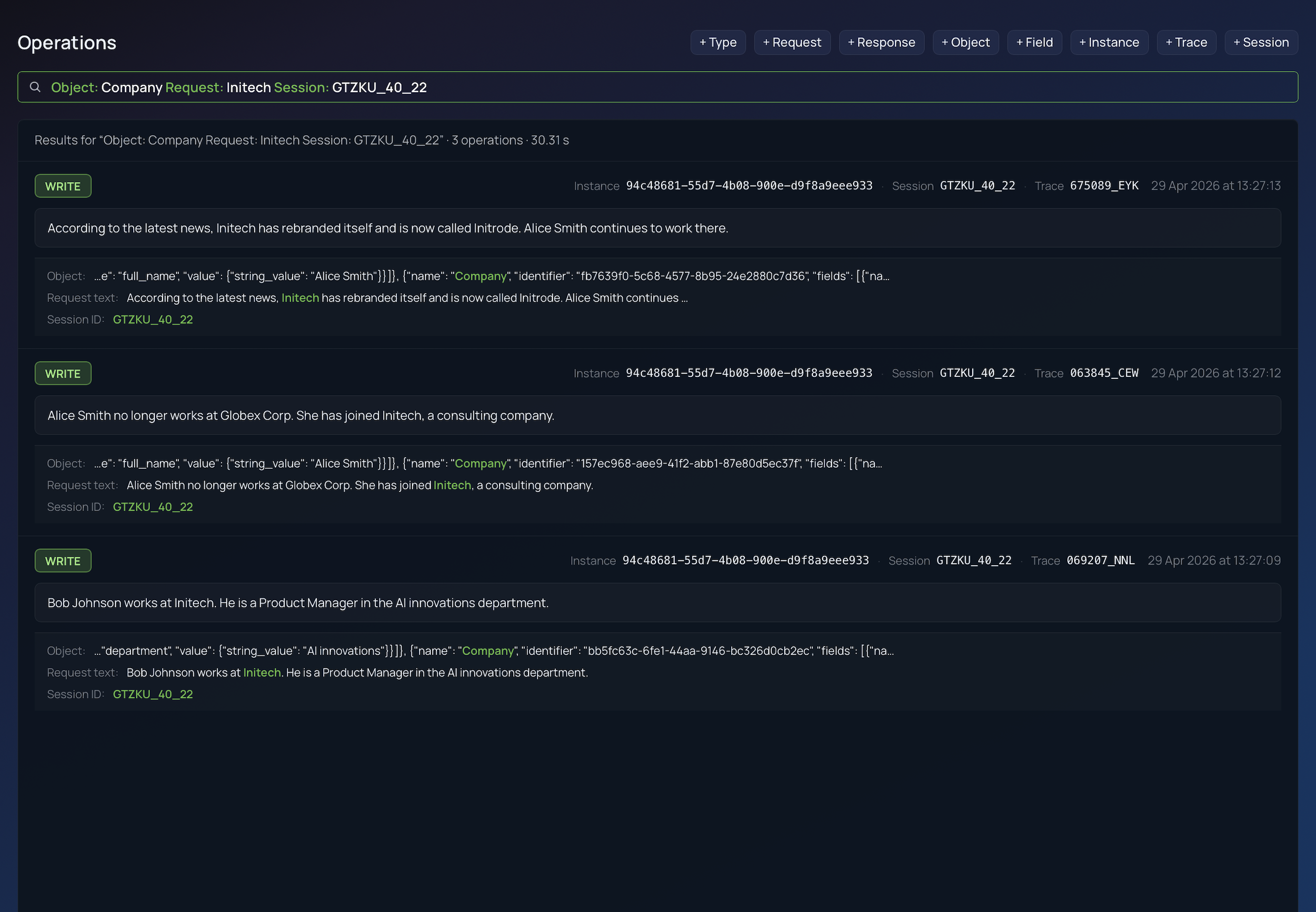
Task: Add a Trace filter
Action: [1187, 42]
